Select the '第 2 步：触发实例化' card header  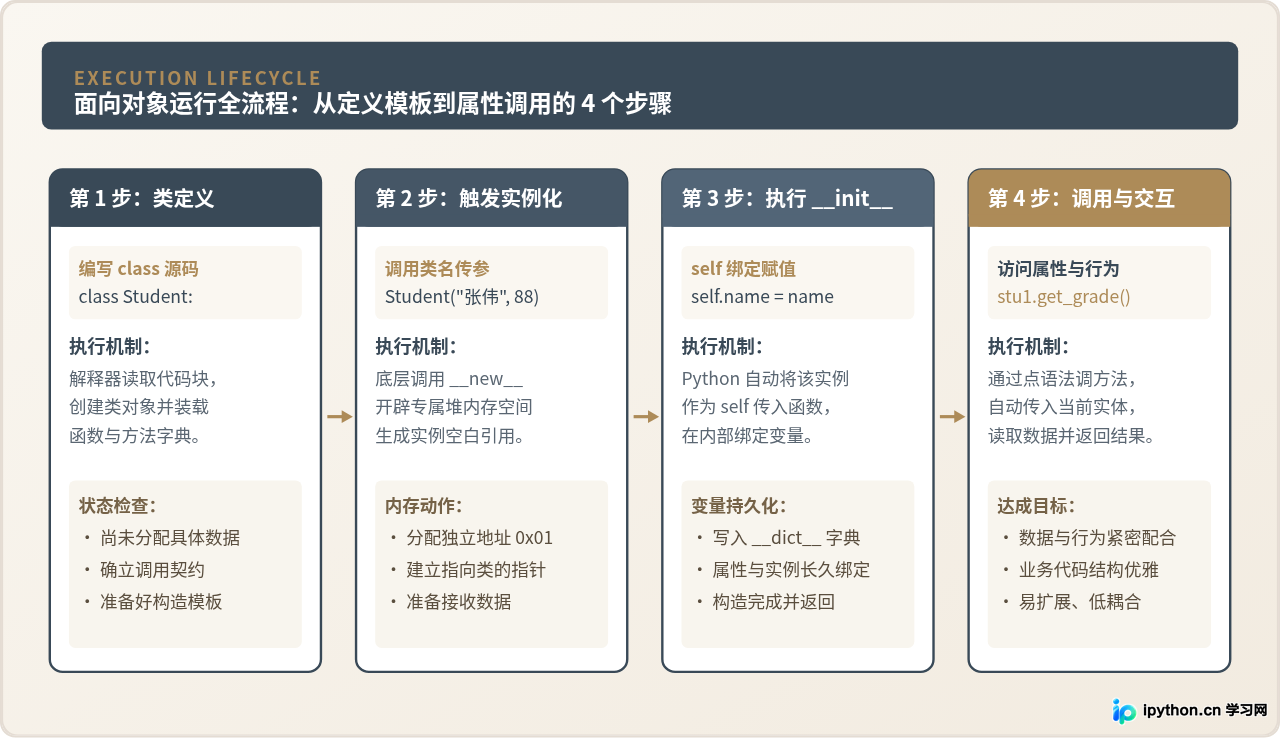492,198
